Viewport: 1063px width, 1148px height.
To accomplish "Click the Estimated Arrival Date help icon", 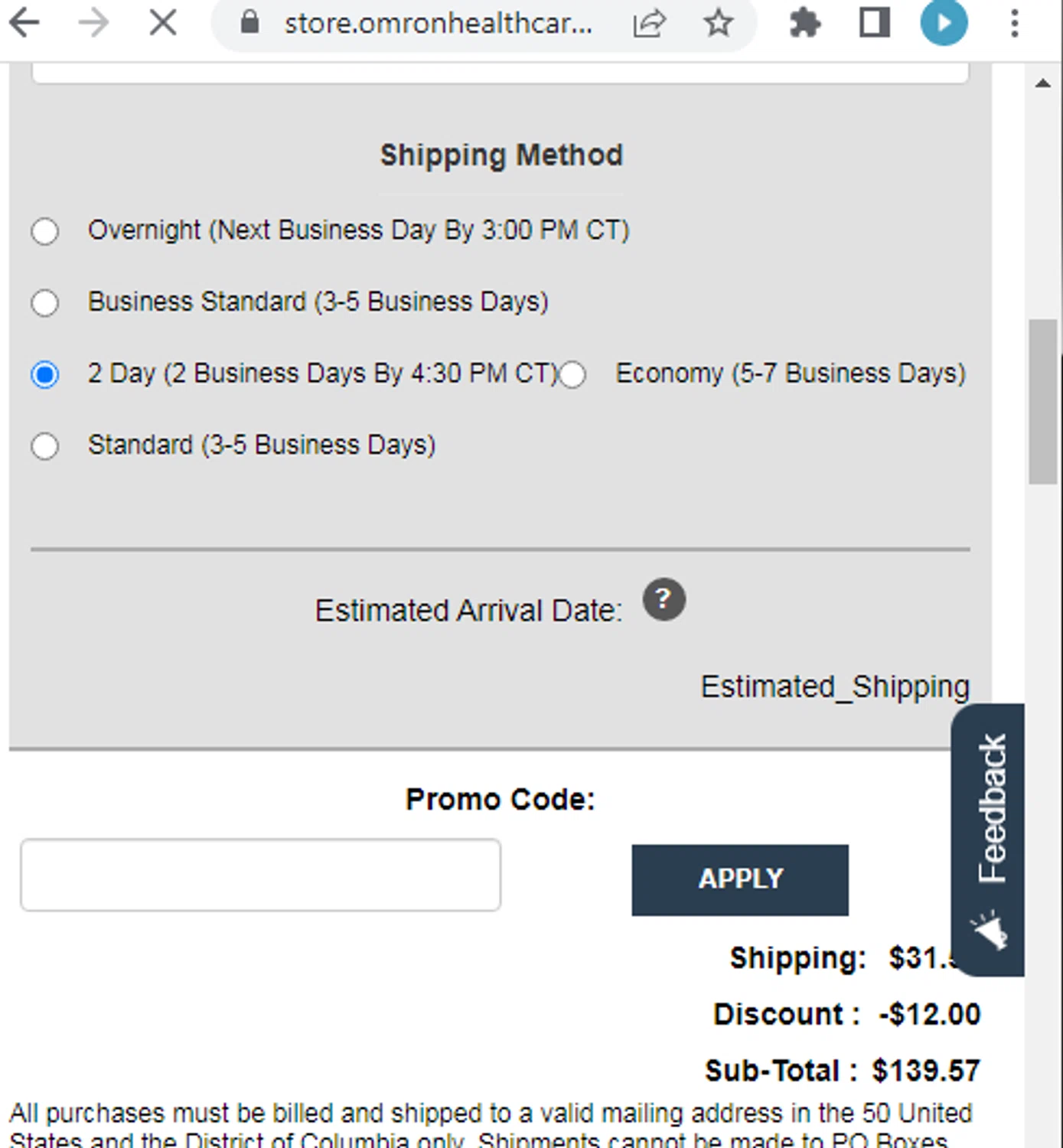I will 664,599.
